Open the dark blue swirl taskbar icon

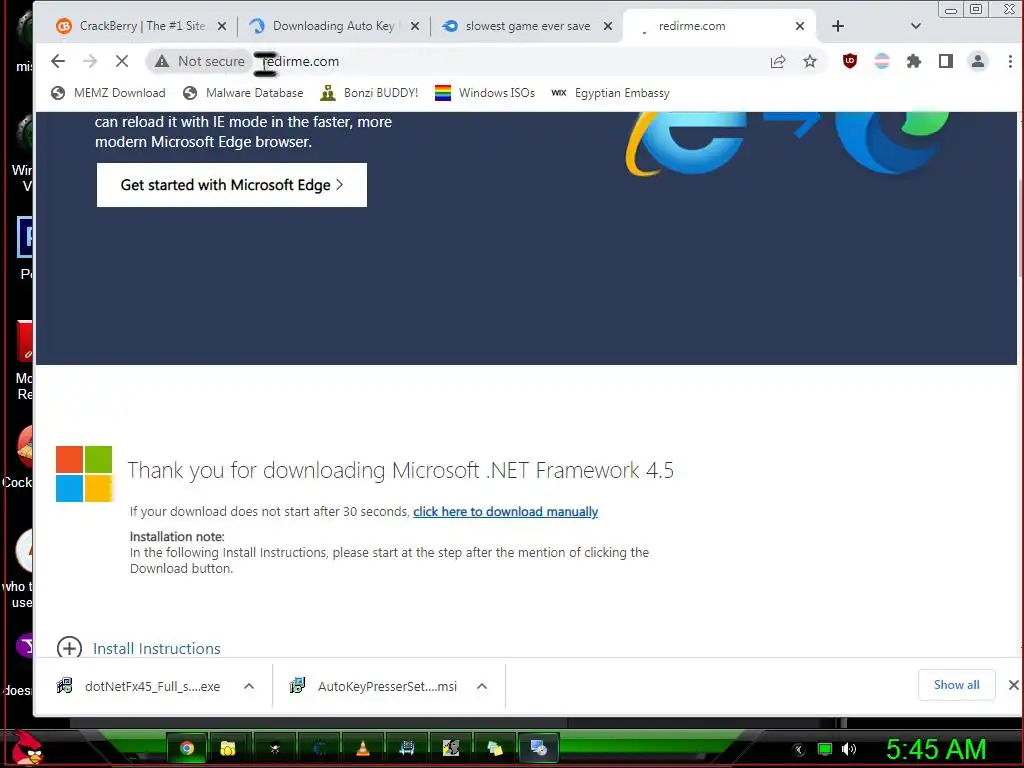tap(319, 748)
